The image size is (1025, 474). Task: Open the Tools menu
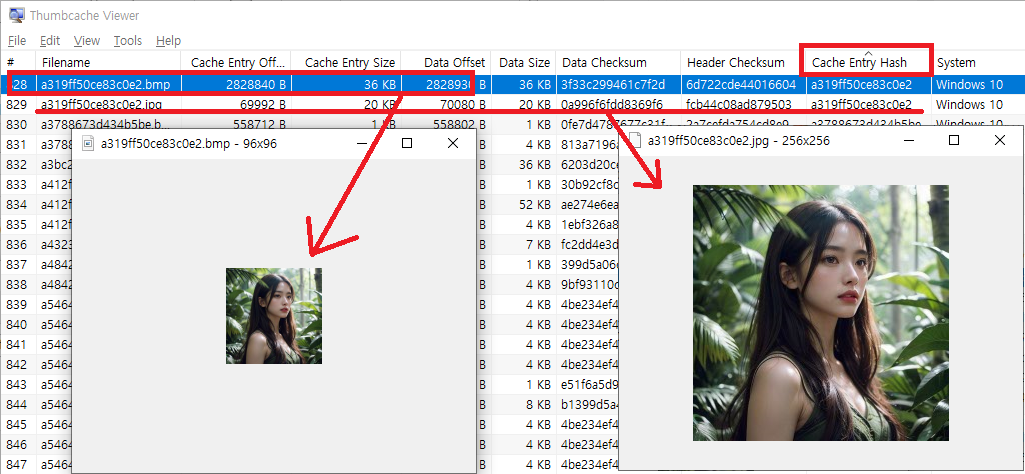(127, 41)
